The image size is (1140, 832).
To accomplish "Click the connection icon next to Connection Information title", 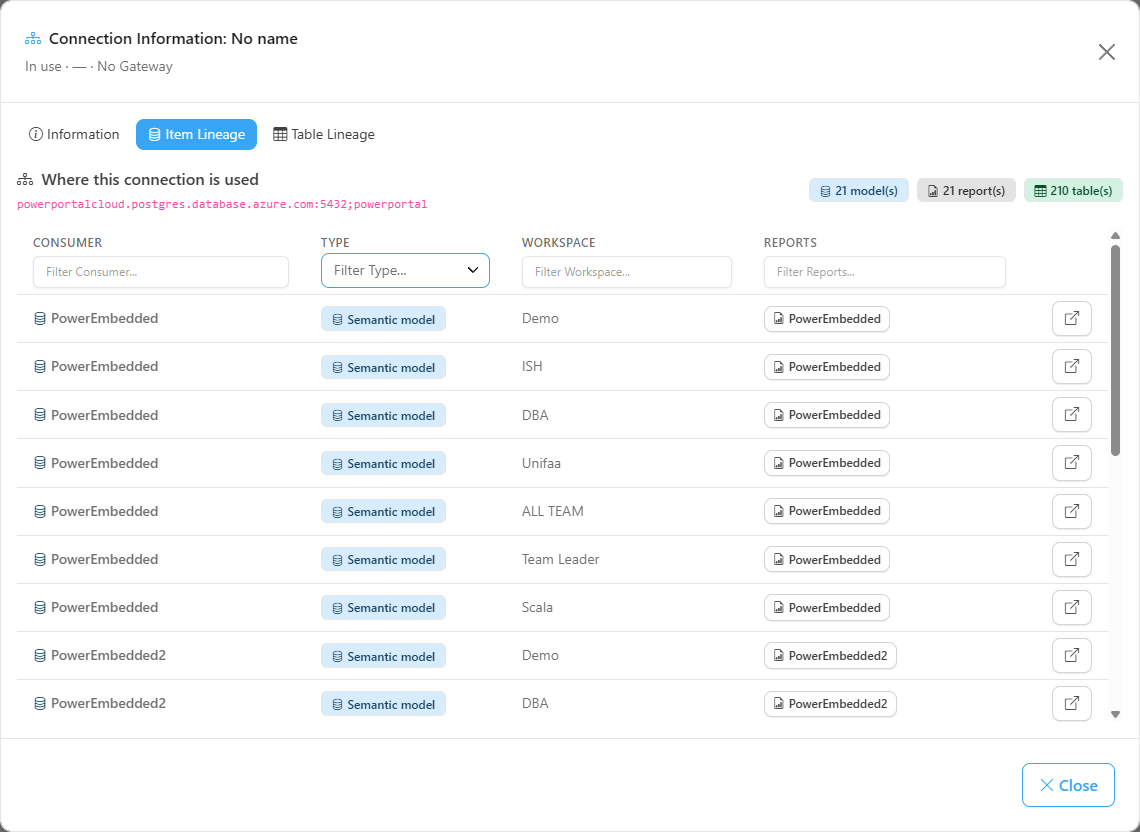I will (33, 39).
